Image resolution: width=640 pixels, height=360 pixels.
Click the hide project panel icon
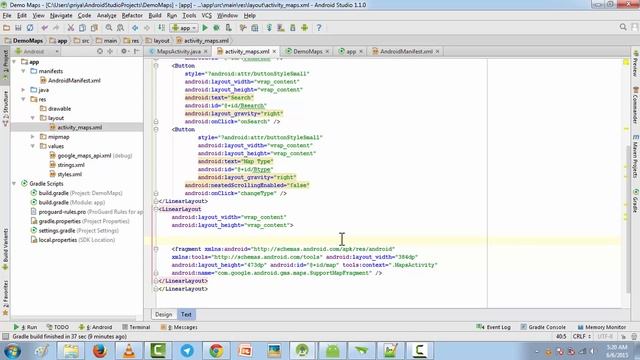pyautogui.click(x=136, y=51)
